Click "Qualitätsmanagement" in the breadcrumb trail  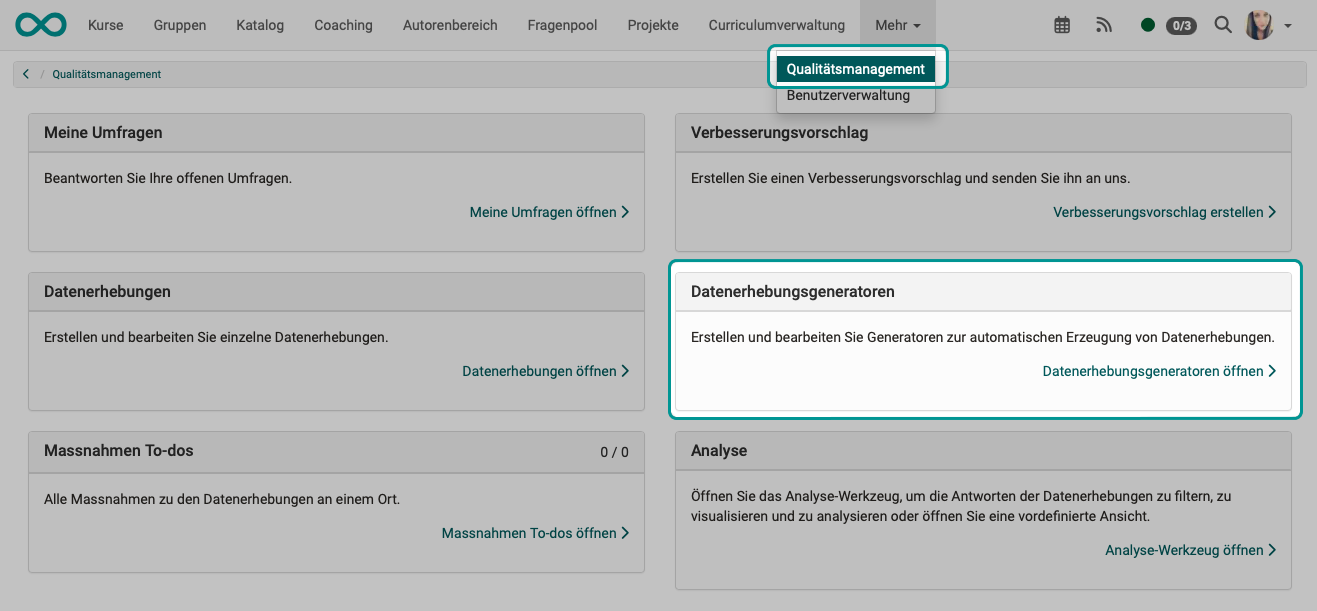point(106,73)
